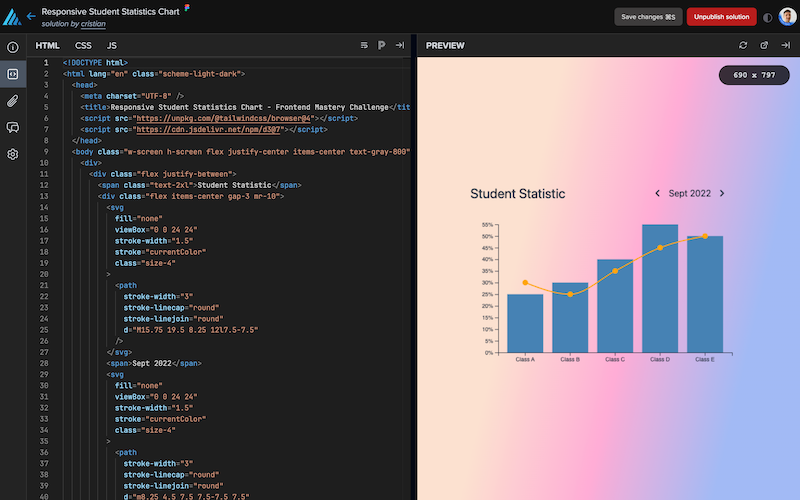
Task: Switch to the CSS tab
Action: coord(83,46)
